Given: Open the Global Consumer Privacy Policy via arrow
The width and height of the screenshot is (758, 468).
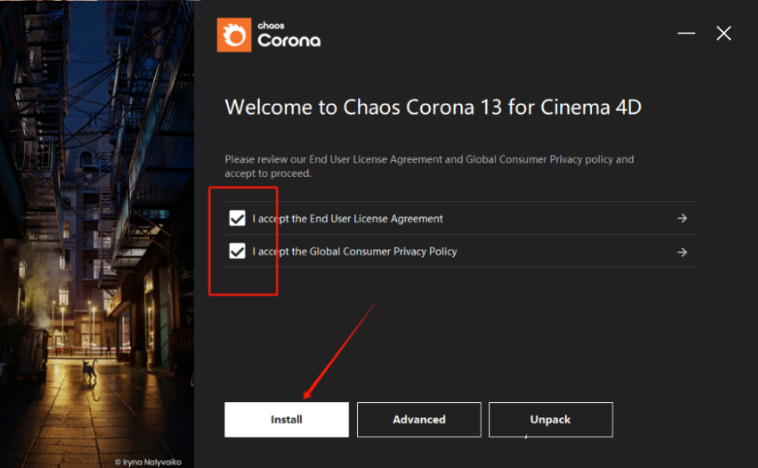Looking at the screenshot, I should (x=682, y=252).
